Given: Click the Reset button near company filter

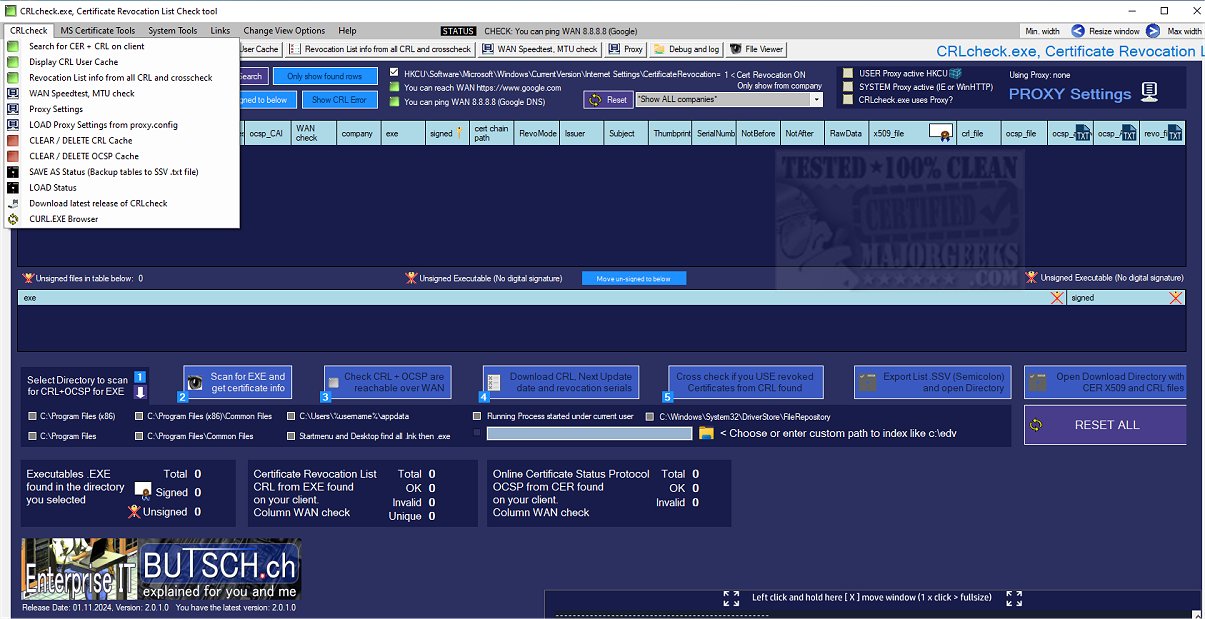Looking at the screenshot, I should pos(609,99).
